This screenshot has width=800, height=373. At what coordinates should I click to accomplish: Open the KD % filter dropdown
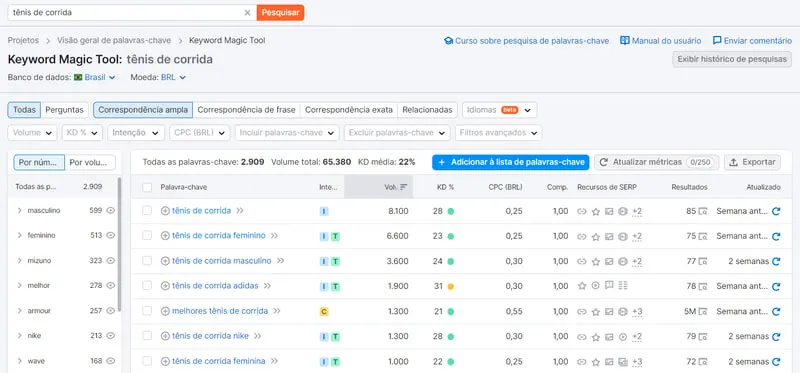(x=82, y=133)
